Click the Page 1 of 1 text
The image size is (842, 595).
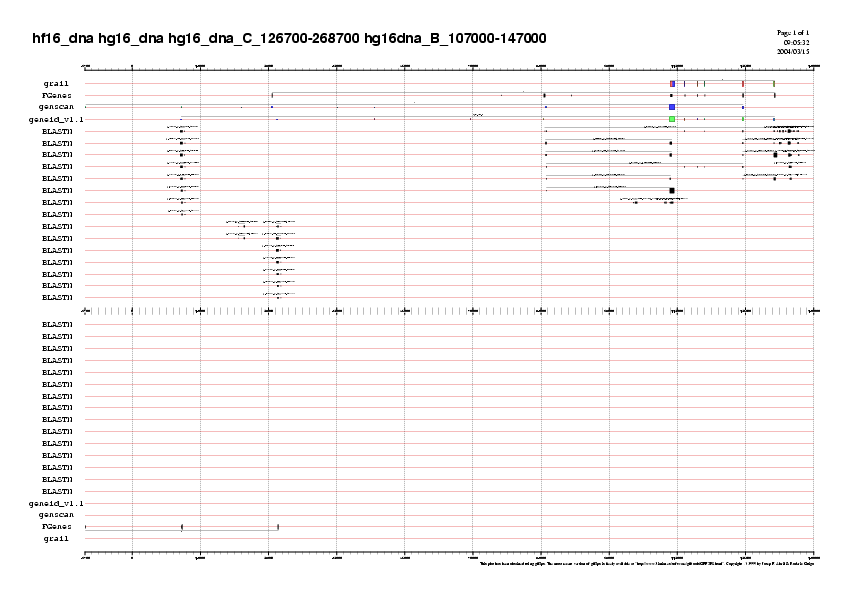(798, 33)
